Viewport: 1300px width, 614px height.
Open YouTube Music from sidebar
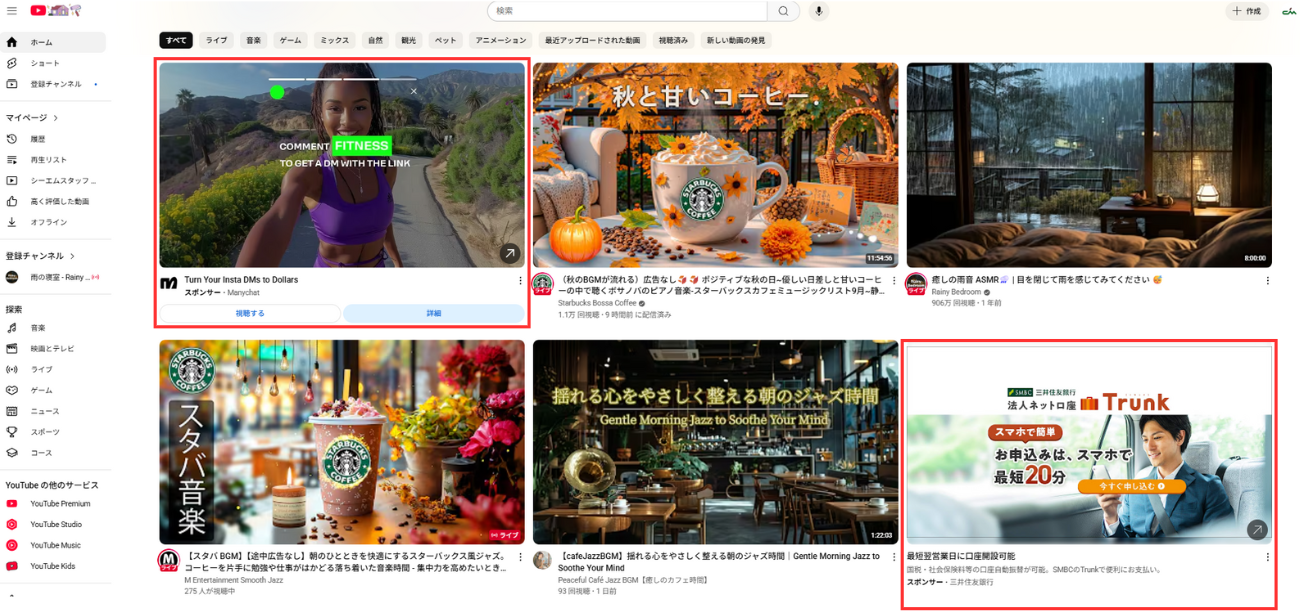[55, 545]
